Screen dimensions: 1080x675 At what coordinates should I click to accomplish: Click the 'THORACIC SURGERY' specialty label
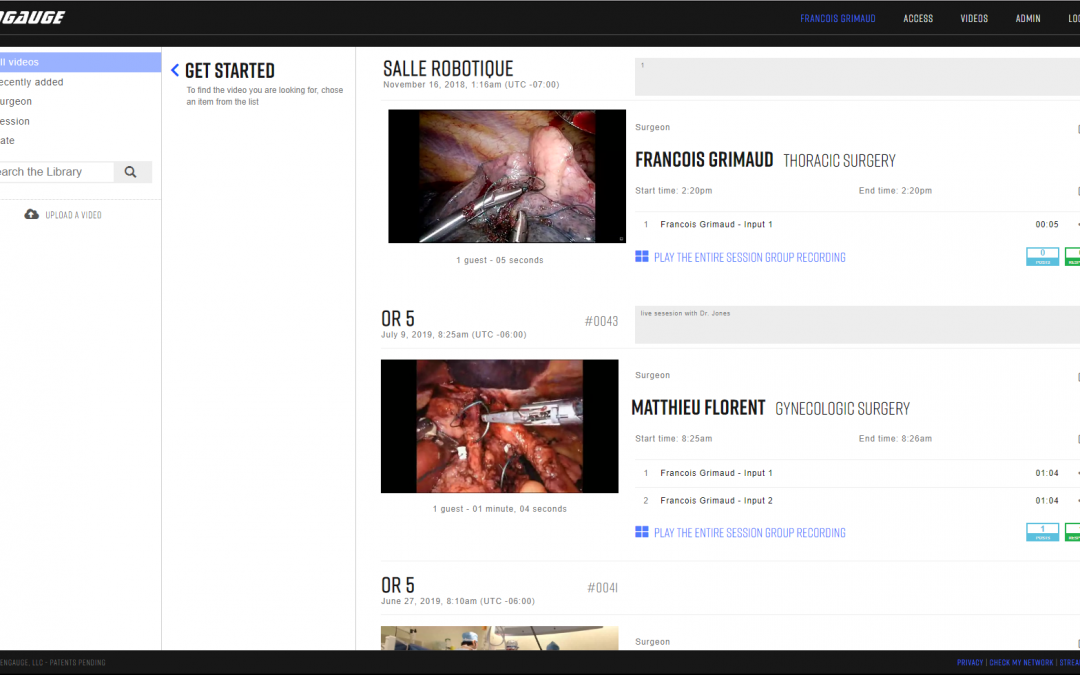pos(840,161)
